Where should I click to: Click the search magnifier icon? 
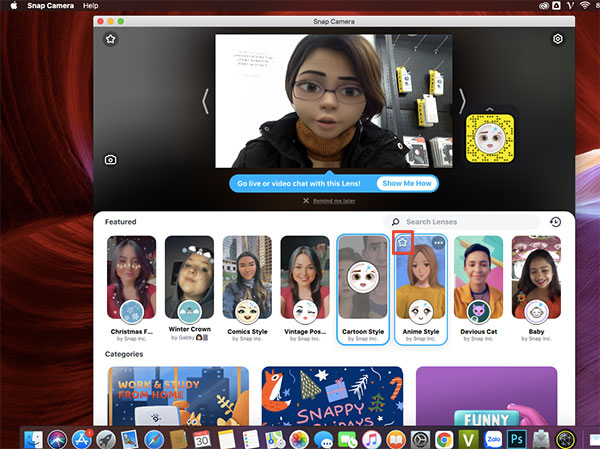tap(395, 222)
